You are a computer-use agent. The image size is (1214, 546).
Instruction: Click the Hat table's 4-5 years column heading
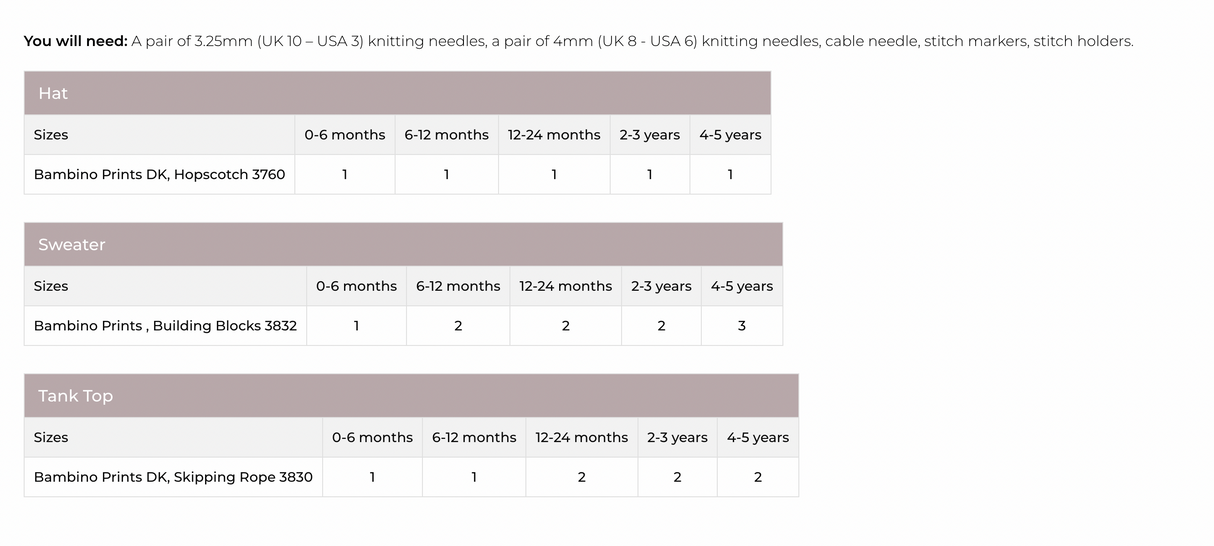click(x=730, y=135)
